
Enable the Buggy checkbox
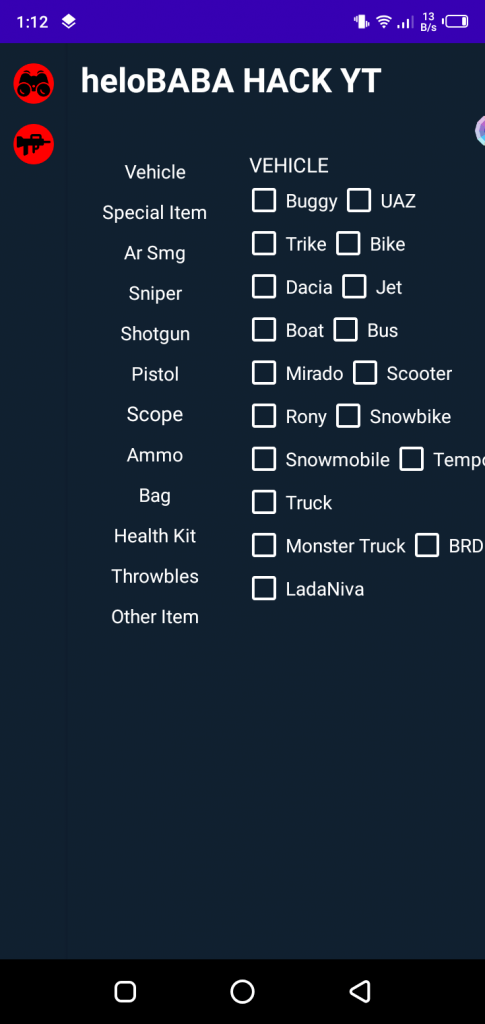[x=264, y=200]
